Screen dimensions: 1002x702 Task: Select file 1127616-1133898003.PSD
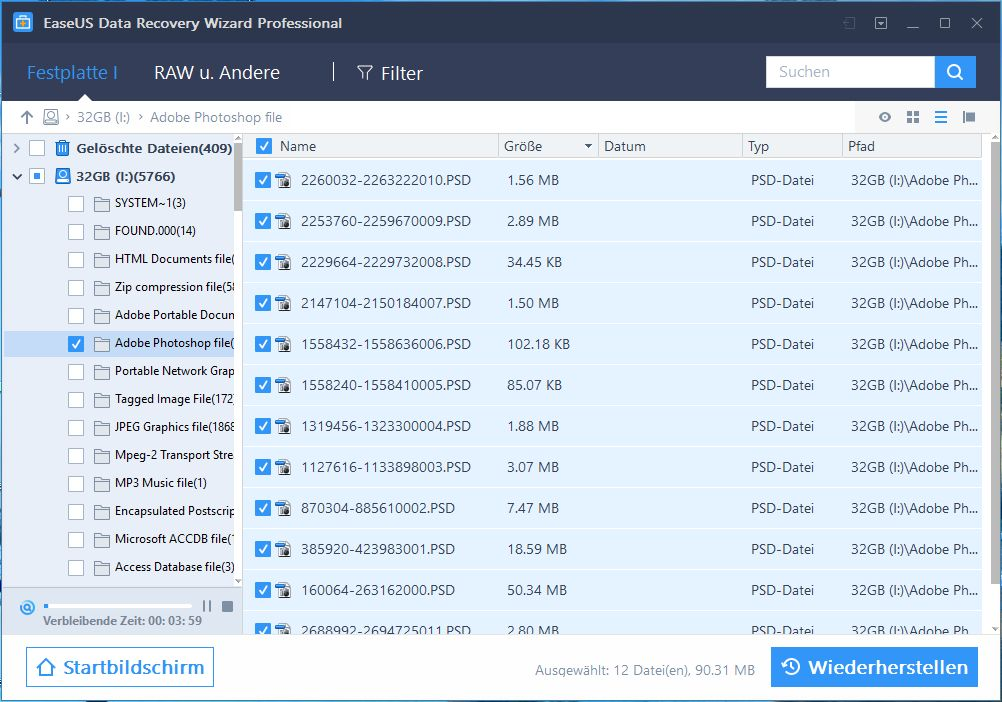click(385, 467)
